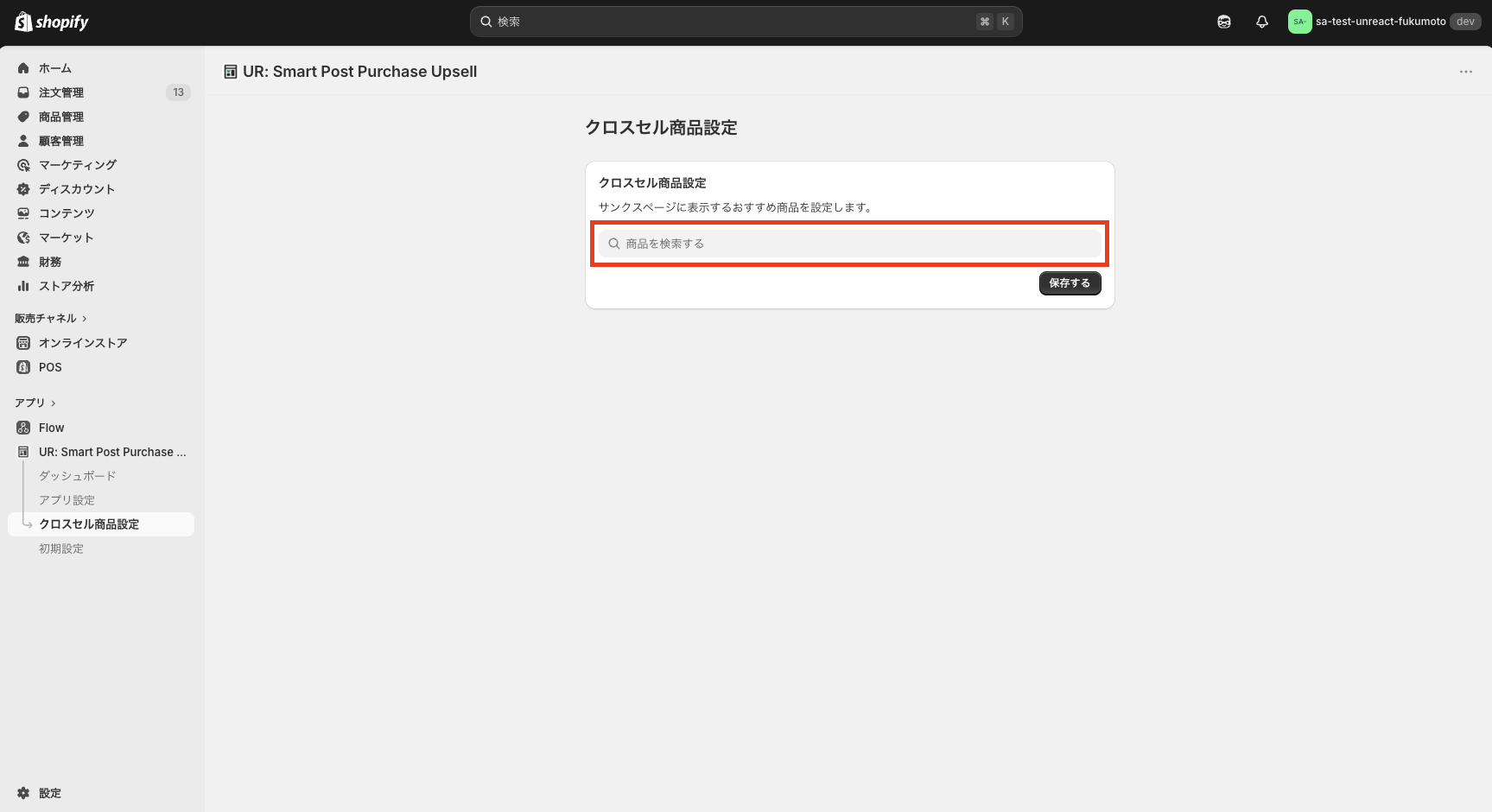Open 注文管理 in the sidebar

coord(101,92)
